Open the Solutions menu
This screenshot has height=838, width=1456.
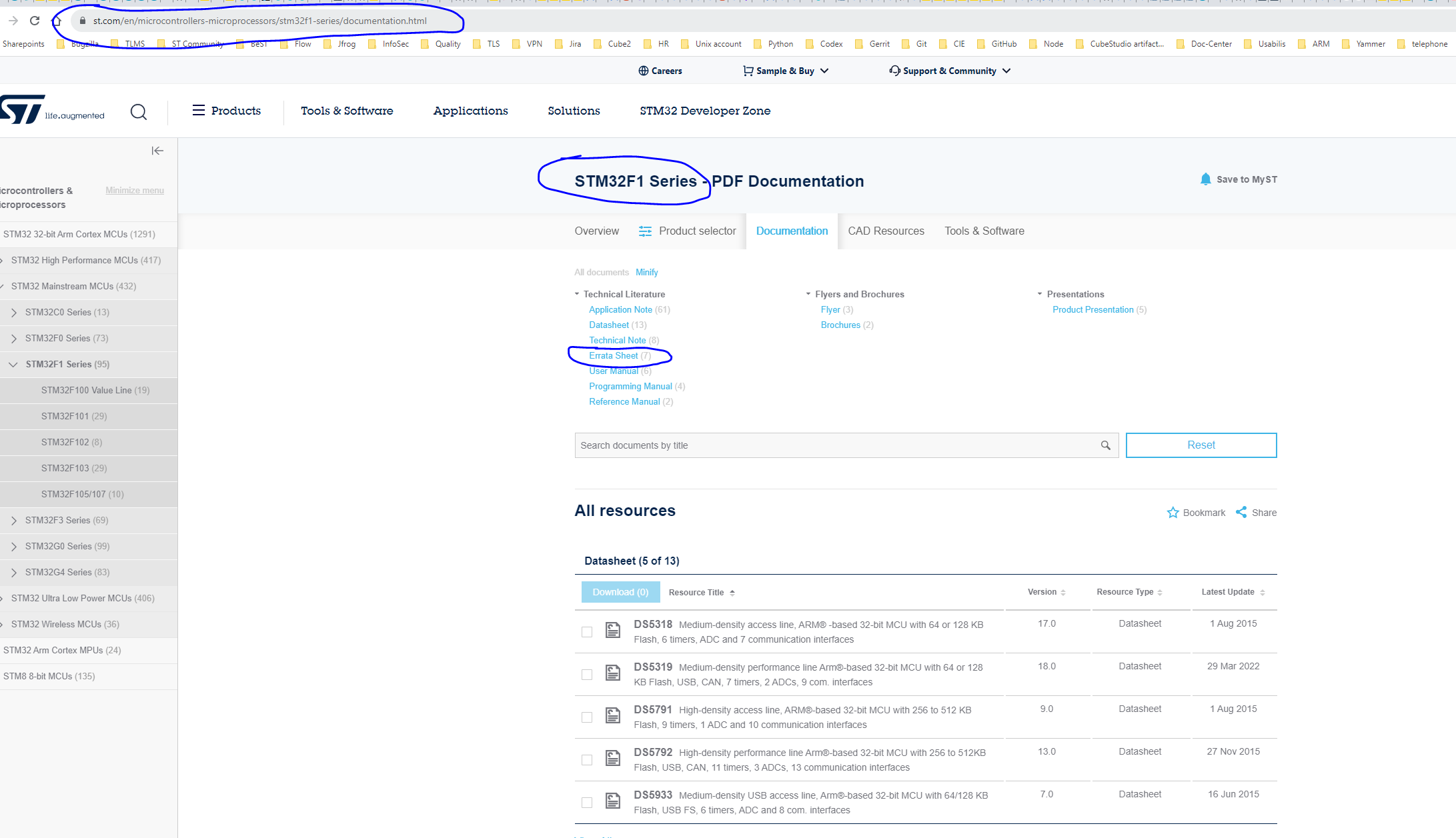coord(574,111)
